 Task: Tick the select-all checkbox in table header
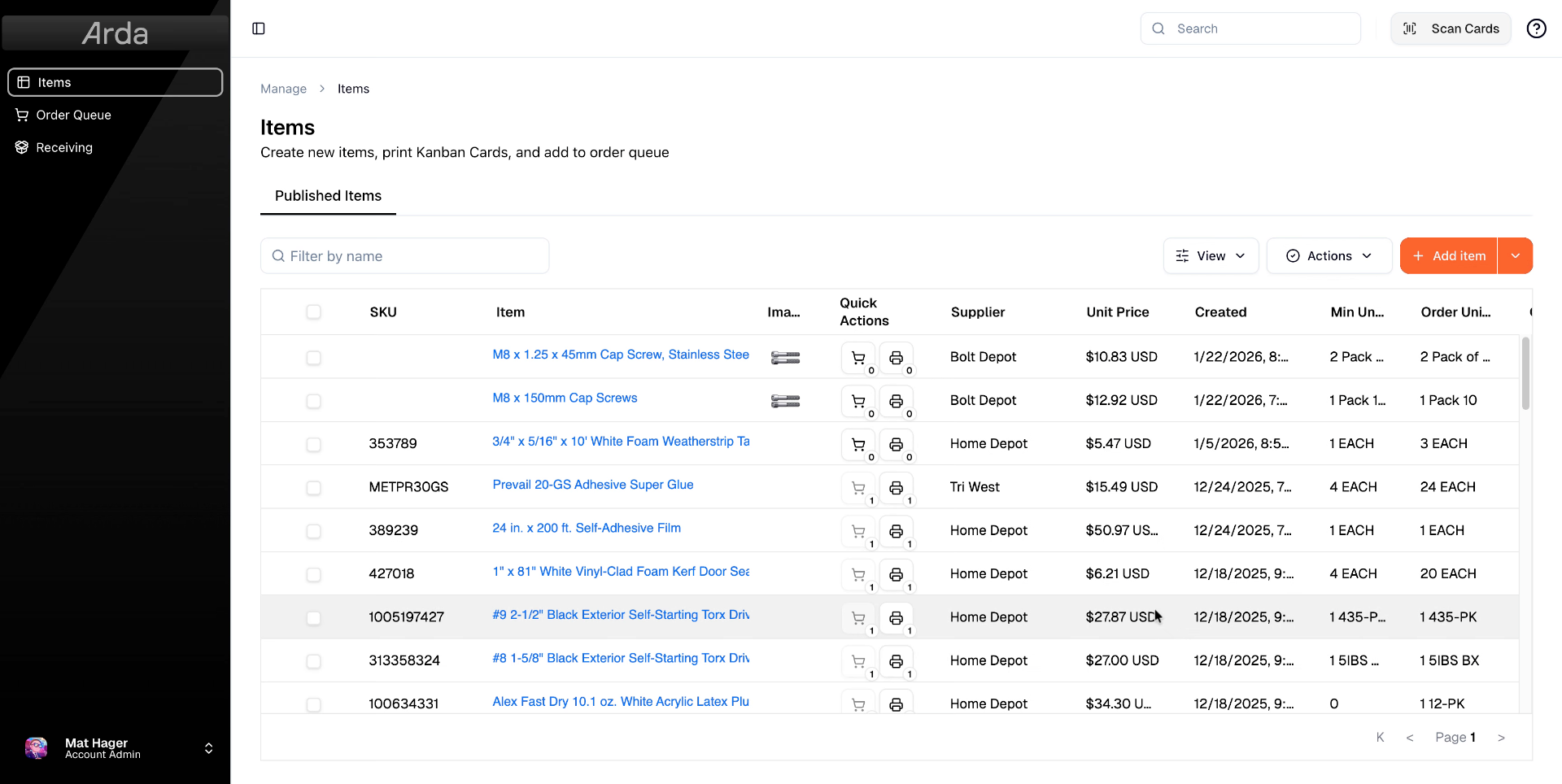click(313, 311)
